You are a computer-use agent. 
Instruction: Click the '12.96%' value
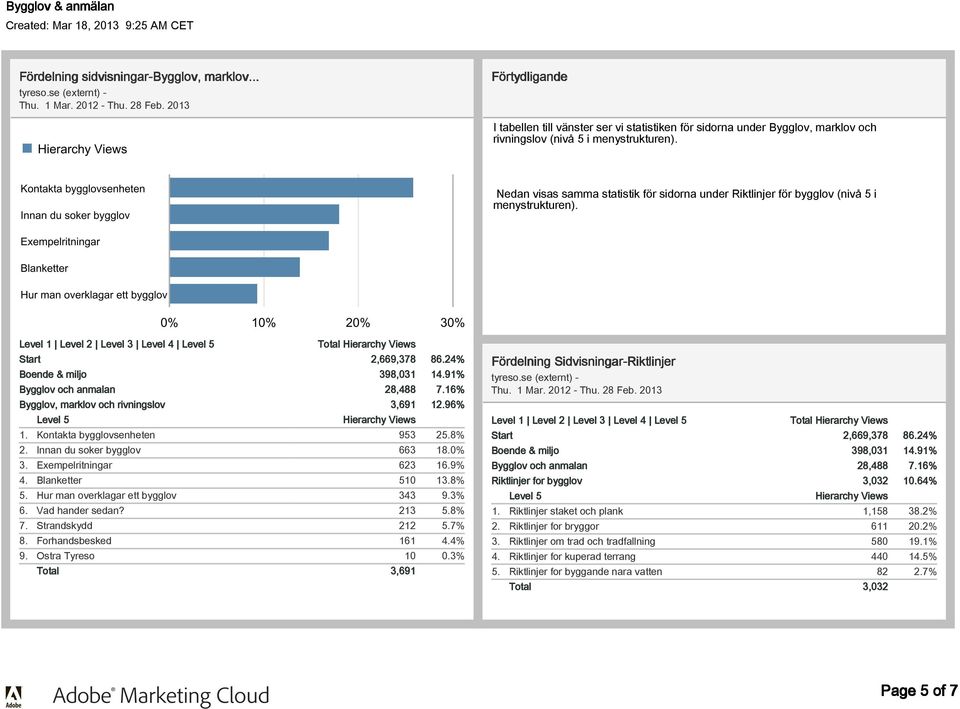(448, 405)
